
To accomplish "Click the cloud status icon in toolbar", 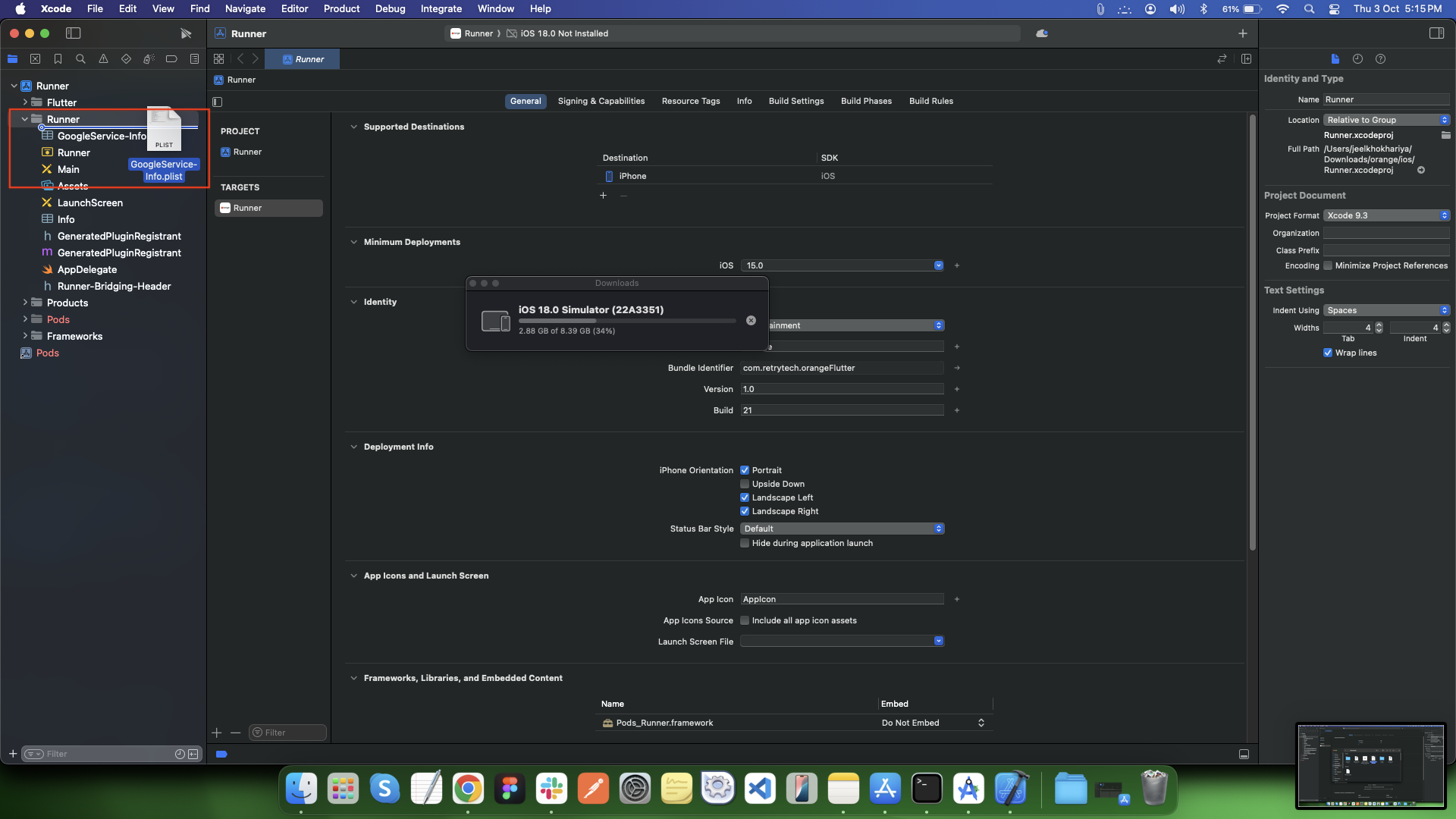I will point(1042,33).
